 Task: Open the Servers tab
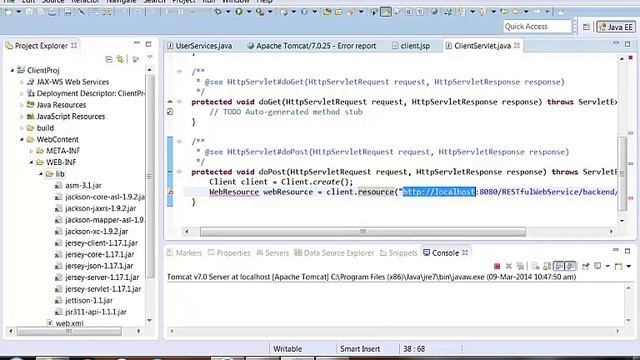pos(273,253)
